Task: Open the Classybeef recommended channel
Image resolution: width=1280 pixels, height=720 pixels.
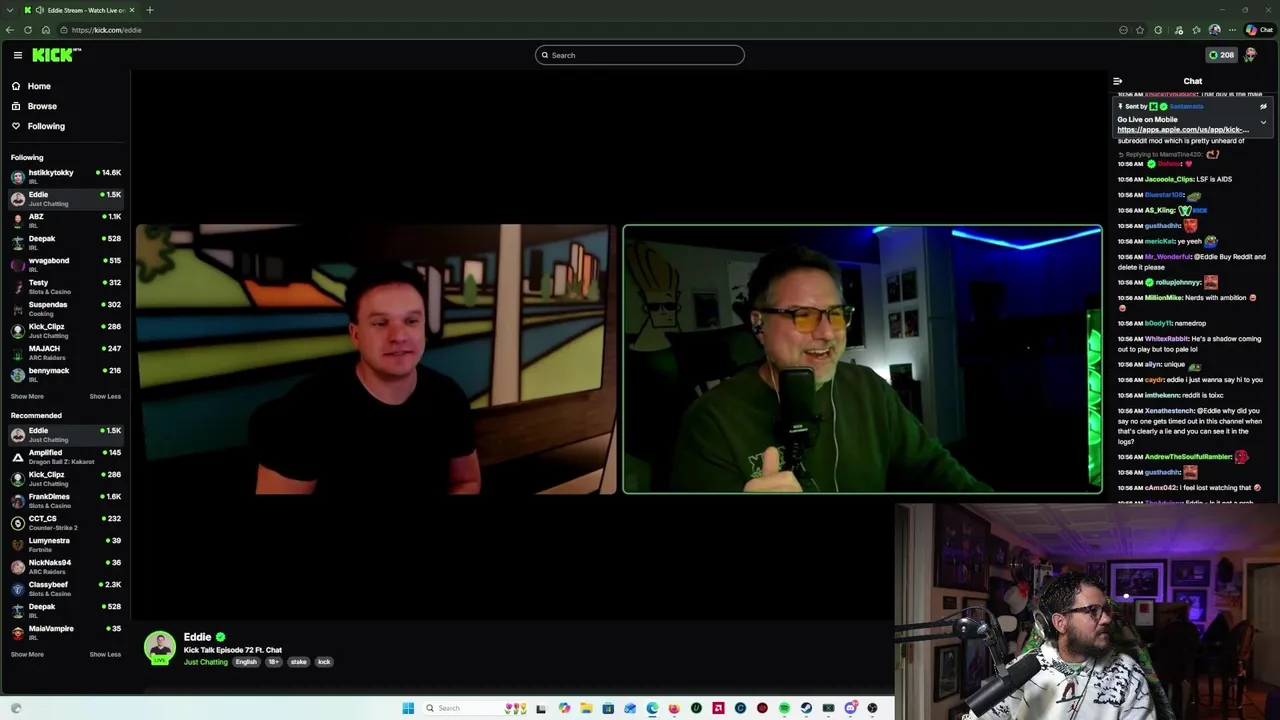Action: pyautogui.click(x=66, y=588)
